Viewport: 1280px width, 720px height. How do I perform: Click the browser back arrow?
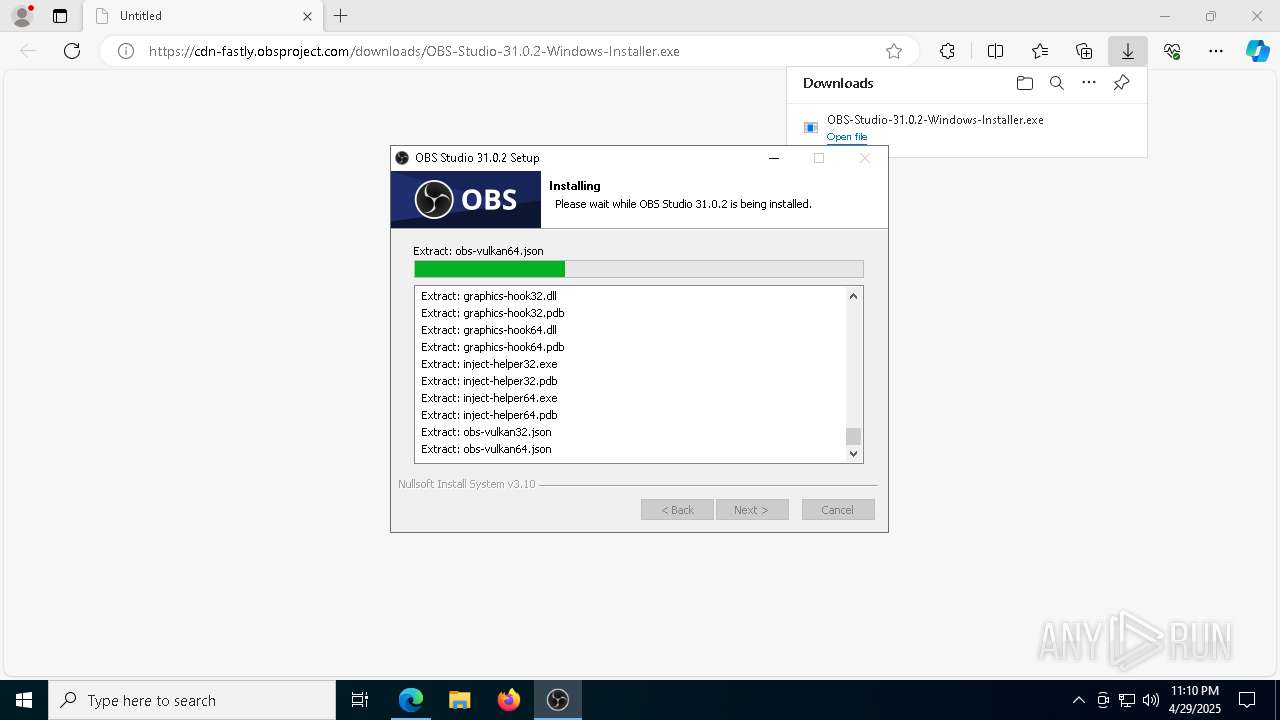coord(28,51)
